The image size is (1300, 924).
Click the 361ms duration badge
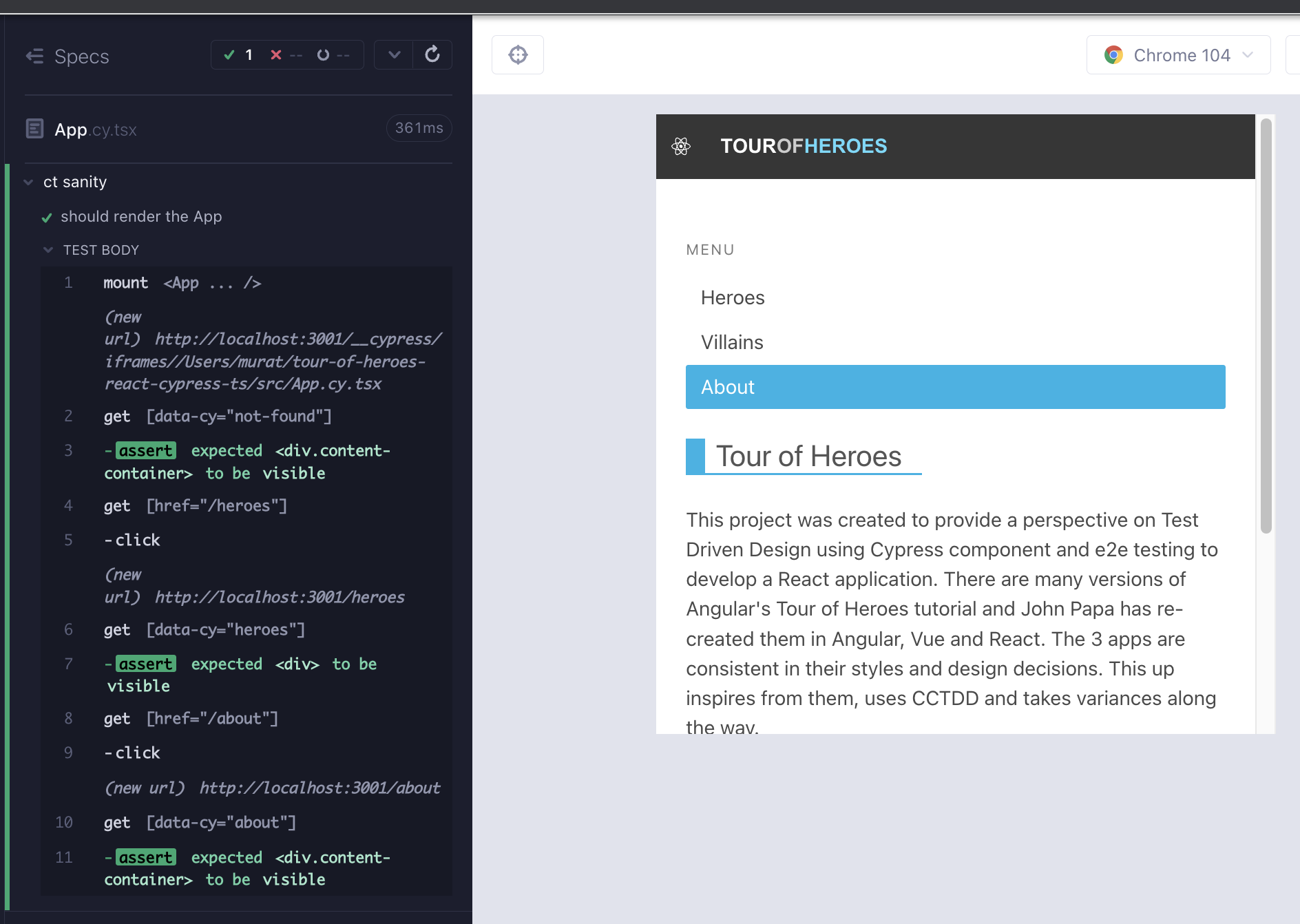click(x=419, y=128)
